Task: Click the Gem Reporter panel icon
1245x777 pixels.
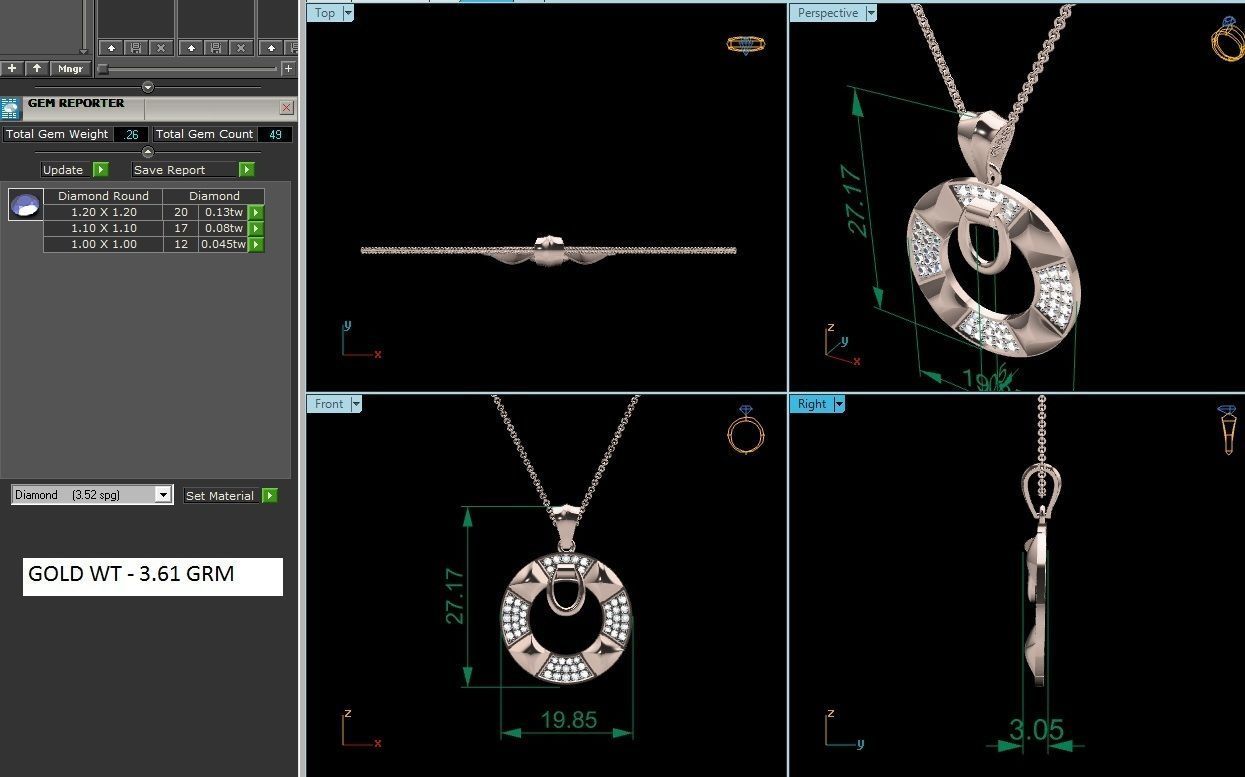Action: 11,108
